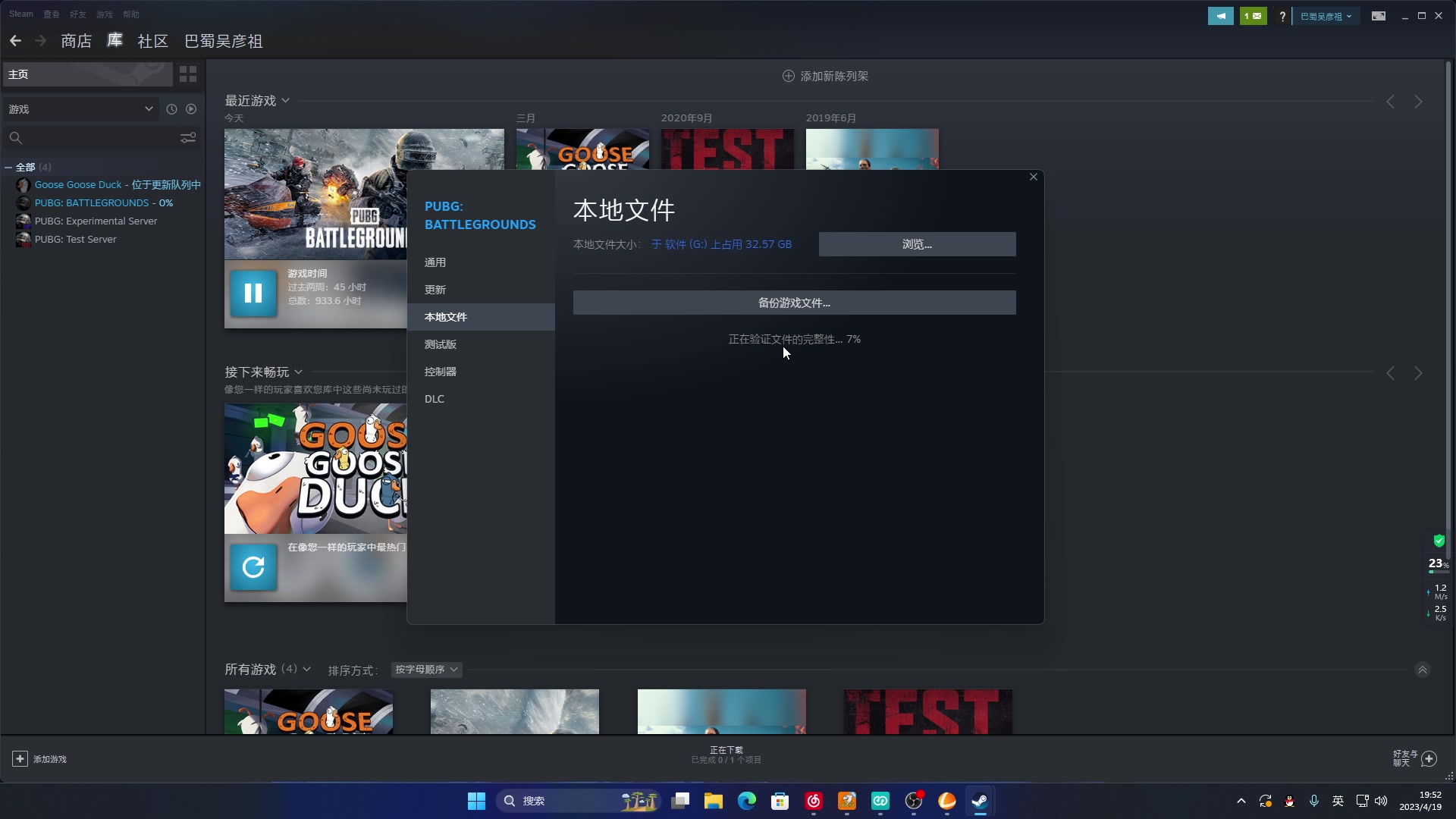The image size is (1456, 819).
Task: Expand the 接下来畅玩 shelf menu
Action: pos(298,372)
